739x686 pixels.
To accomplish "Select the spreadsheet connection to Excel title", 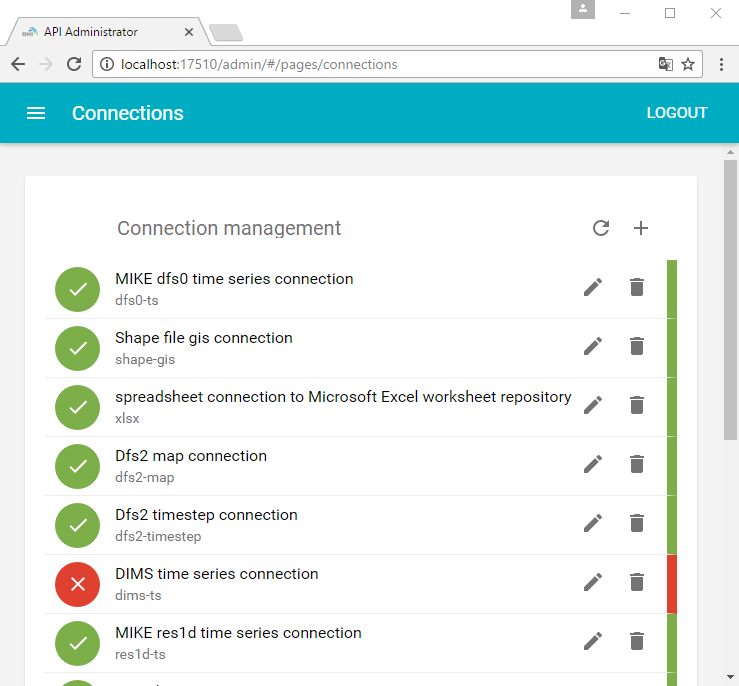I will tap(343, 397).
